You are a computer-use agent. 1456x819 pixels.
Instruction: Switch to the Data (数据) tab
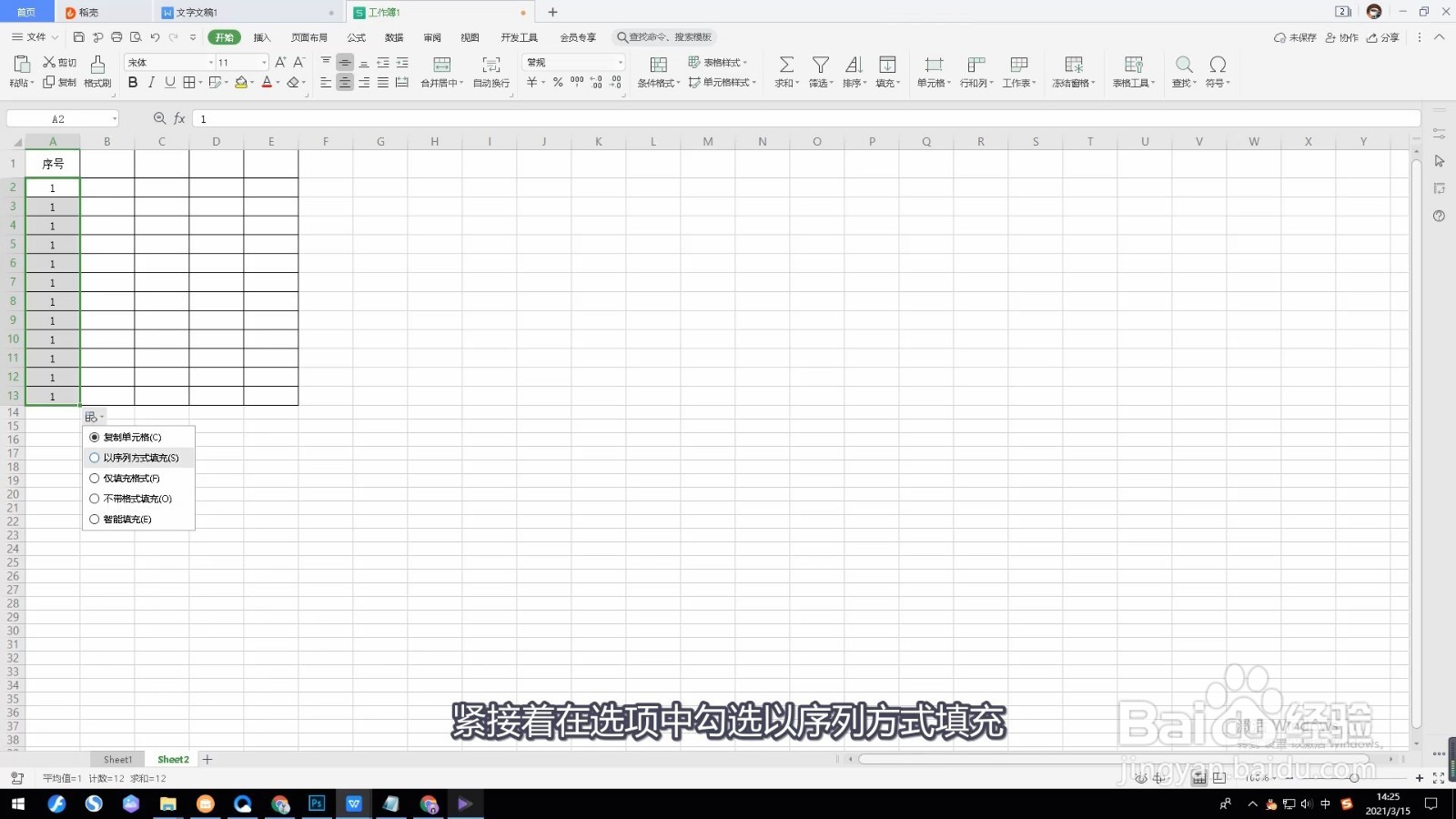tap(394, 37)
